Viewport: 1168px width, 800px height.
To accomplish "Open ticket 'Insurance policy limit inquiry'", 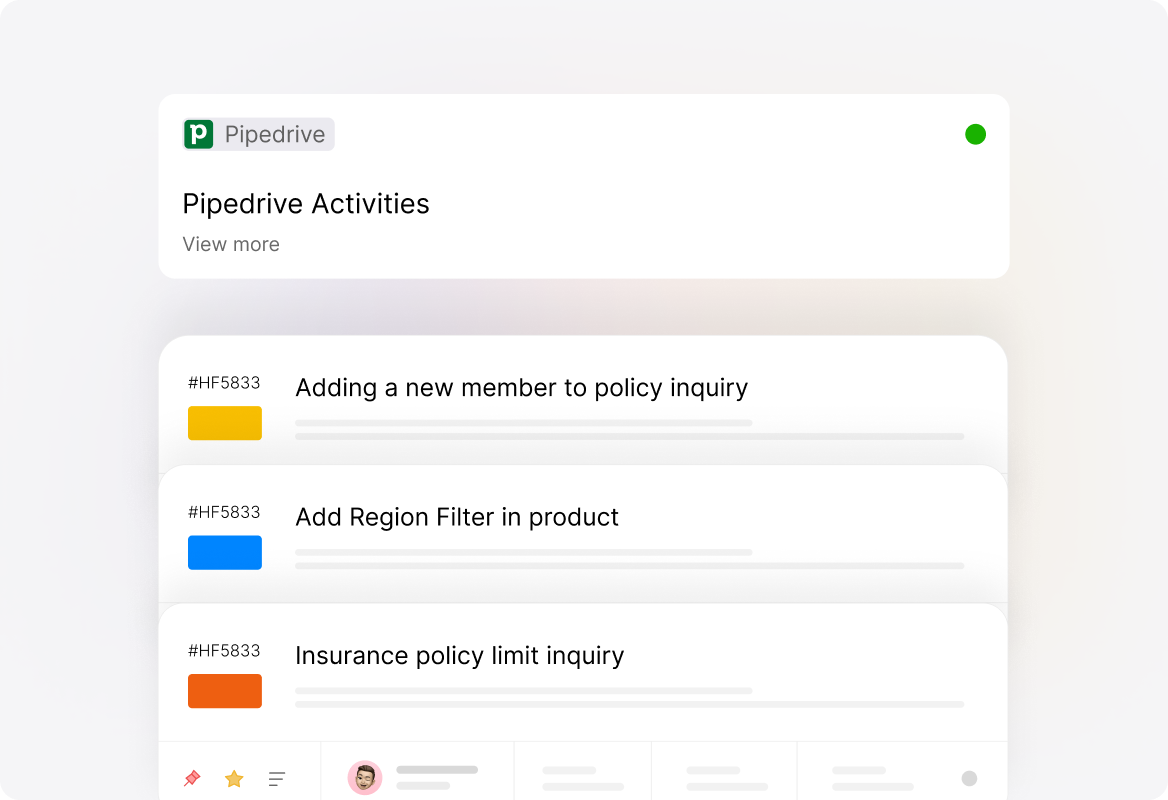I will click(x=459, y=655).
